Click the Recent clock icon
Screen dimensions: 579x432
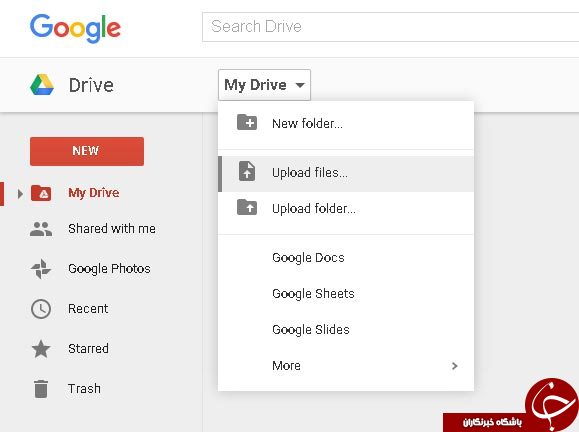click(x=41, y=309)
